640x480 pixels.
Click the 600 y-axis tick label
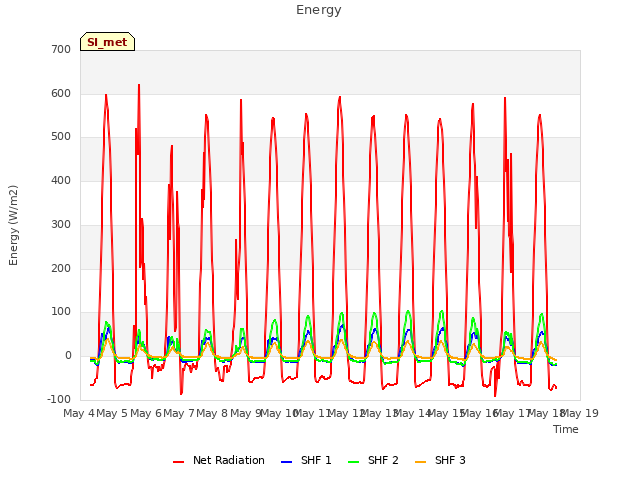tap(61, 93)
